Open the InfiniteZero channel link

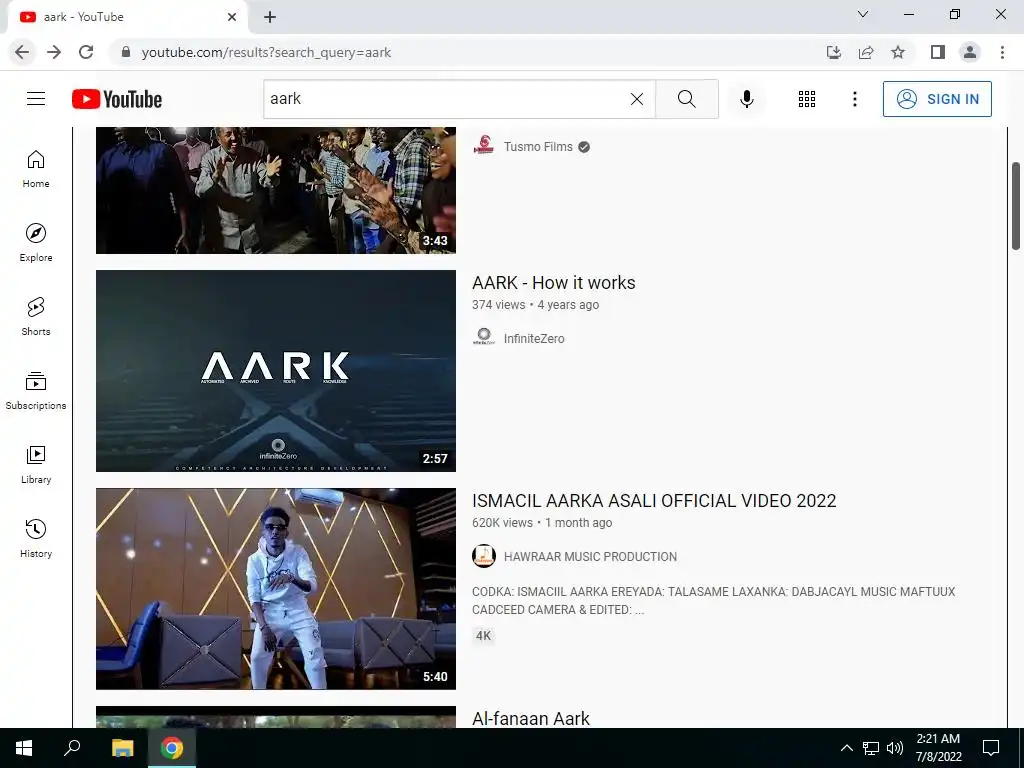[534, 338]
